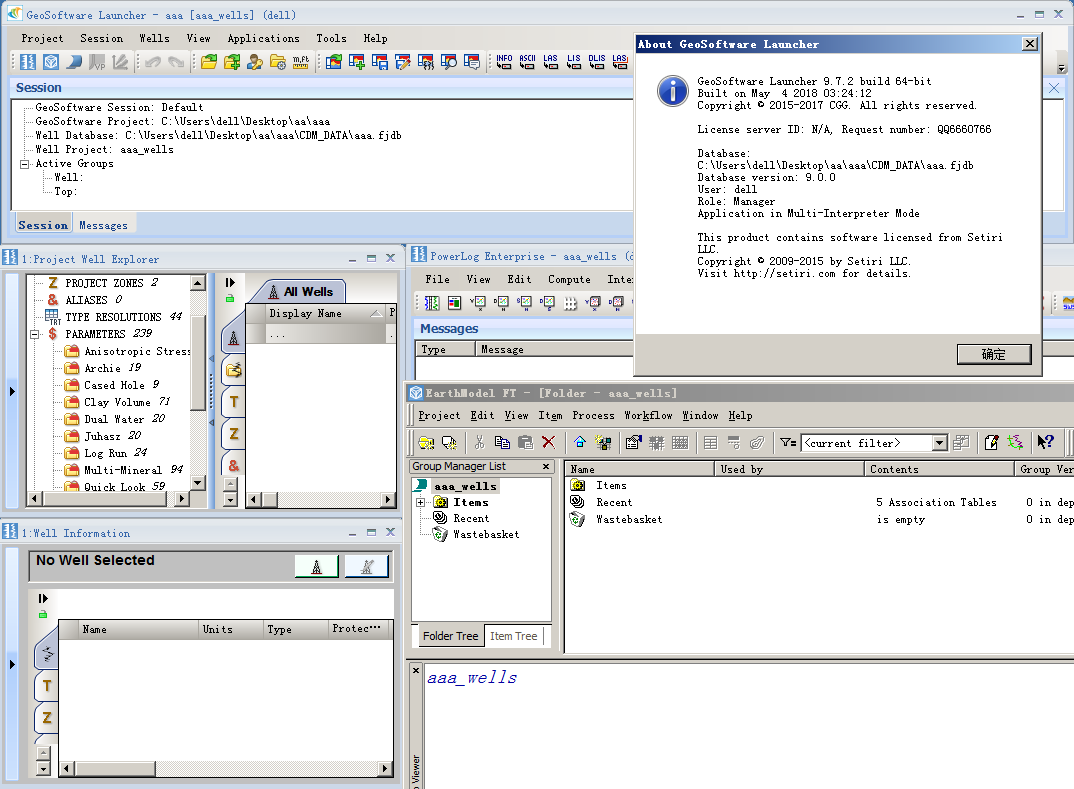The width and height of the screenshot is (1074, 789).
Task: Click the ASCII import icon
Action: [527, 62]
